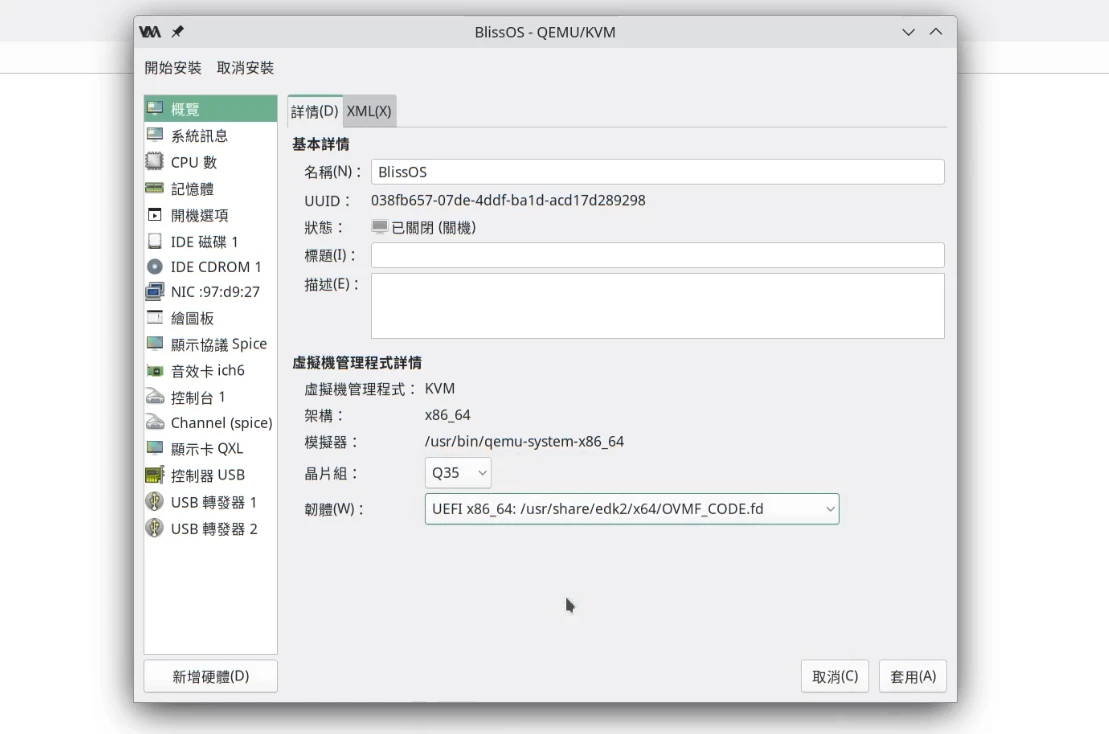This screenshot has width=1109, height=734.
Task: Click the empty 標題(I) title field
Action: pyautogui.click(x=657, y=256)
